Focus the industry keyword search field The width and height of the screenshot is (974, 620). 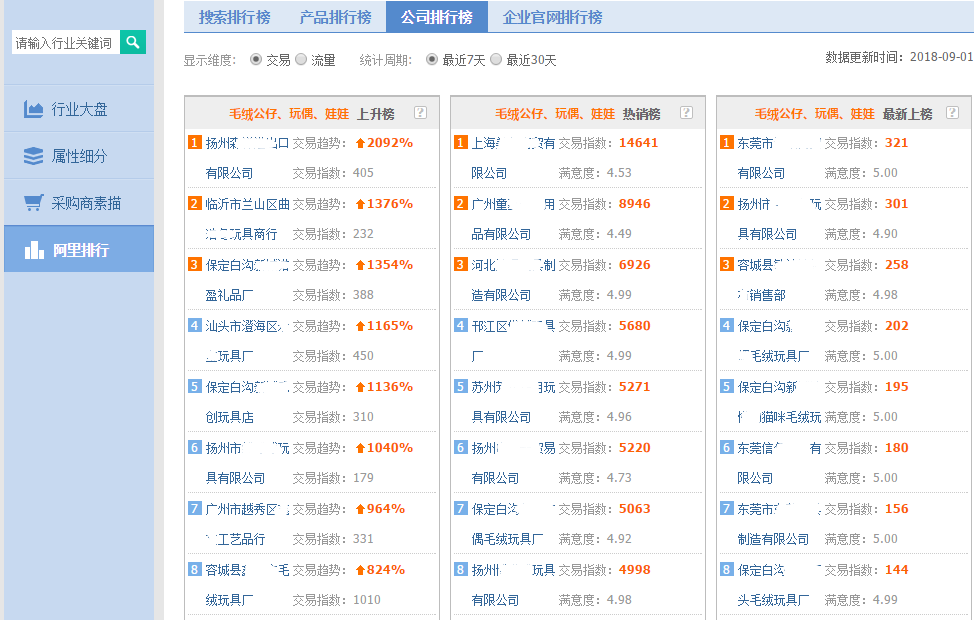(x=65, y=43)
